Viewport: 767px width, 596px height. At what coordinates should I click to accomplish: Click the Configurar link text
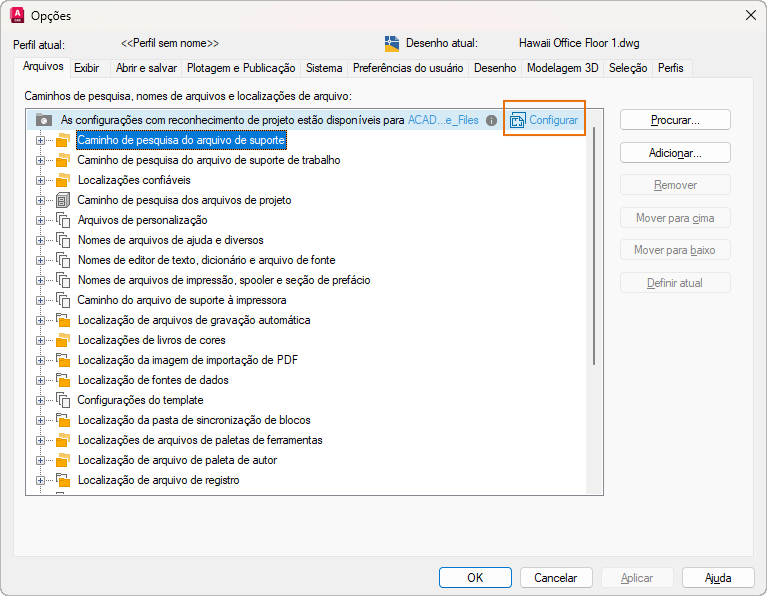[553, 120]
